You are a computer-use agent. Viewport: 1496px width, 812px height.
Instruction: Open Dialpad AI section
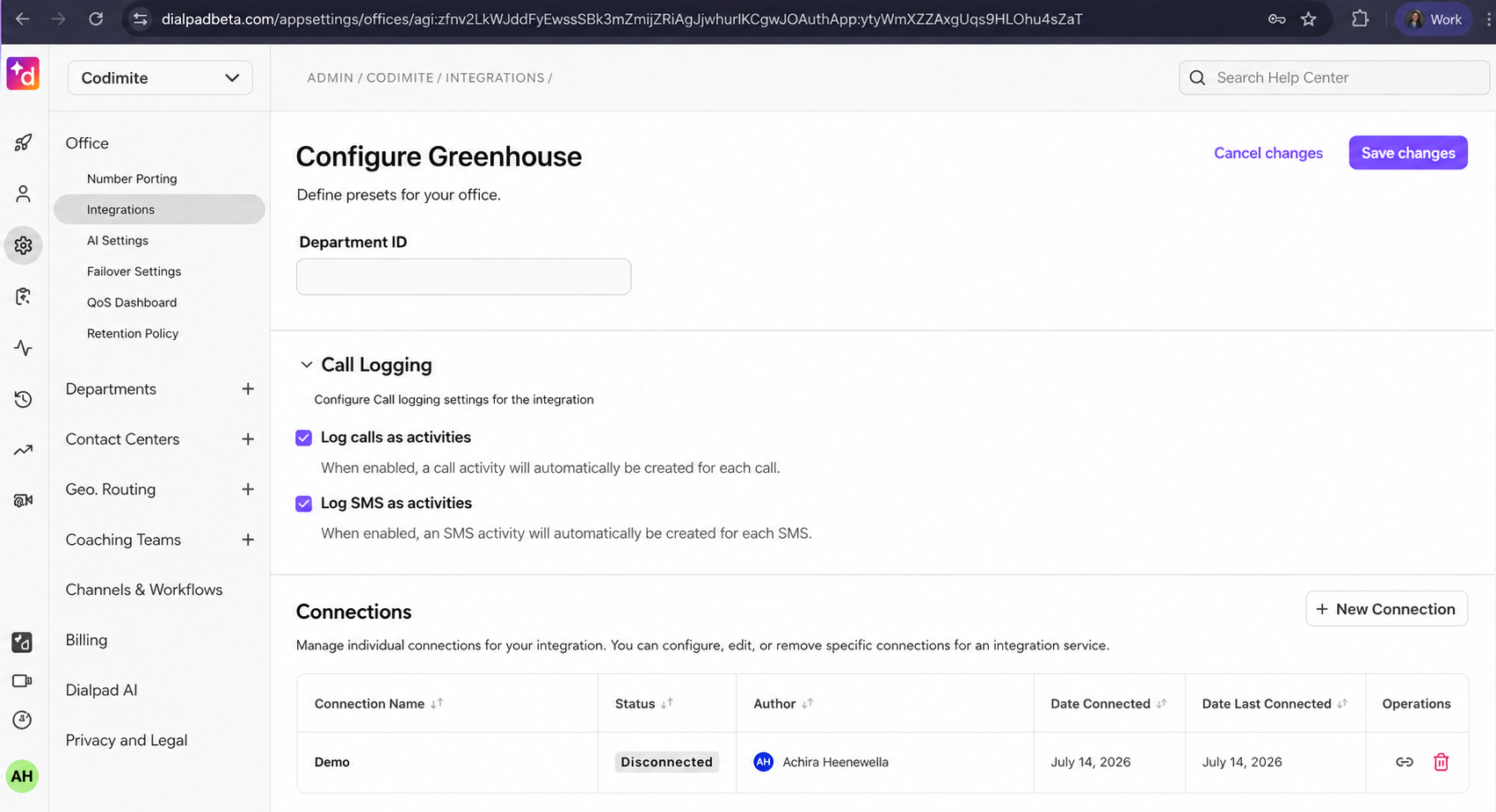101,690
